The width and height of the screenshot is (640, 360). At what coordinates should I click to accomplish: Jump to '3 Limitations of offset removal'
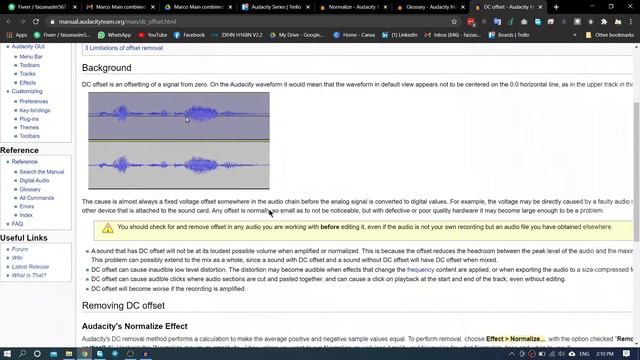pyautogui.click(x=124, y=48)
